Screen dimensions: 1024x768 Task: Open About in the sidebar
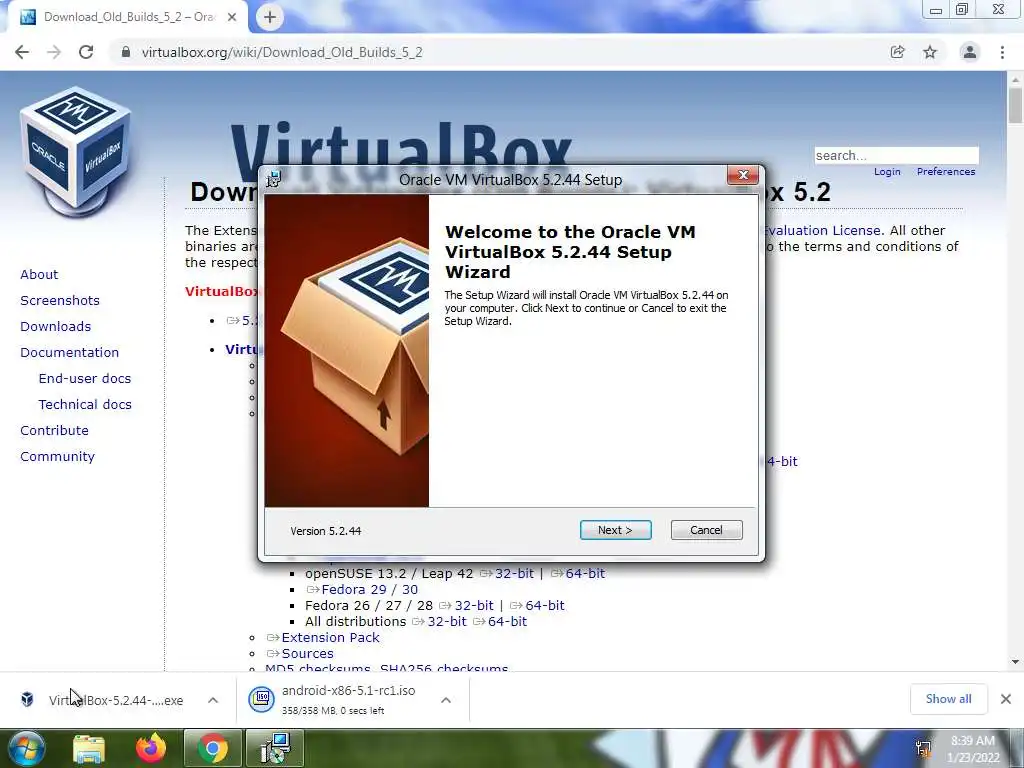[39, 274]
